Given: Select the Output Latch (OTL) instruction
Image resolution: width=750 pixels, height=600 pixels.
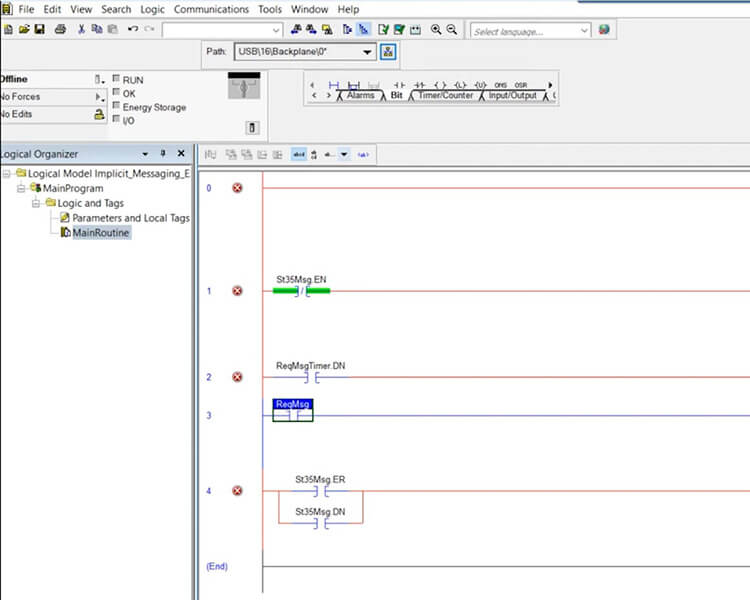Looking at the screenshot, I should point(460,85).
